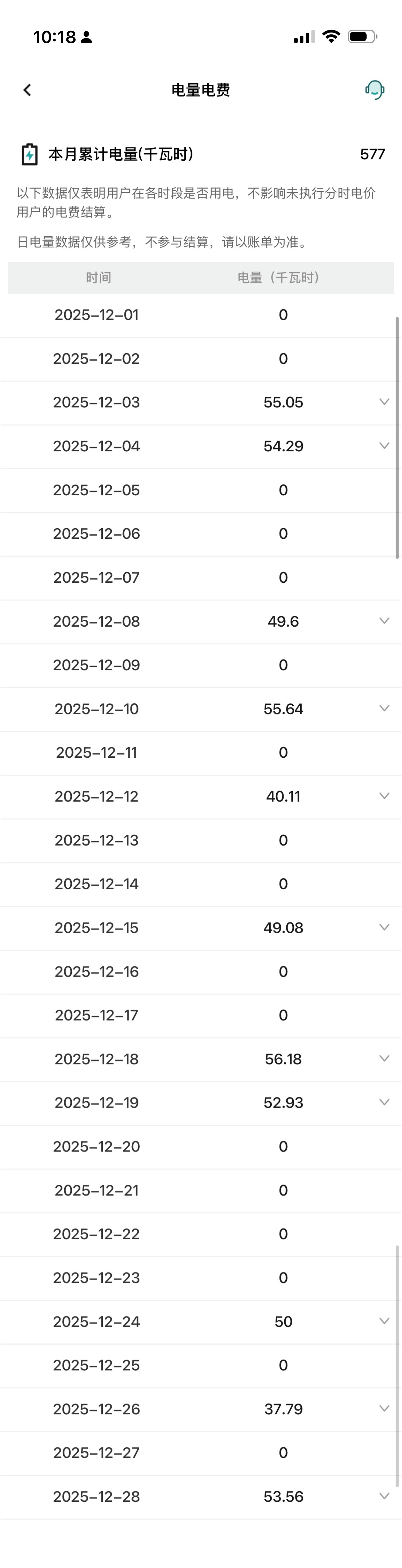Viewport: 402px width, 1568px height.
Task: Tap the Wi-Fi status icon
Action: coord(331,37)
